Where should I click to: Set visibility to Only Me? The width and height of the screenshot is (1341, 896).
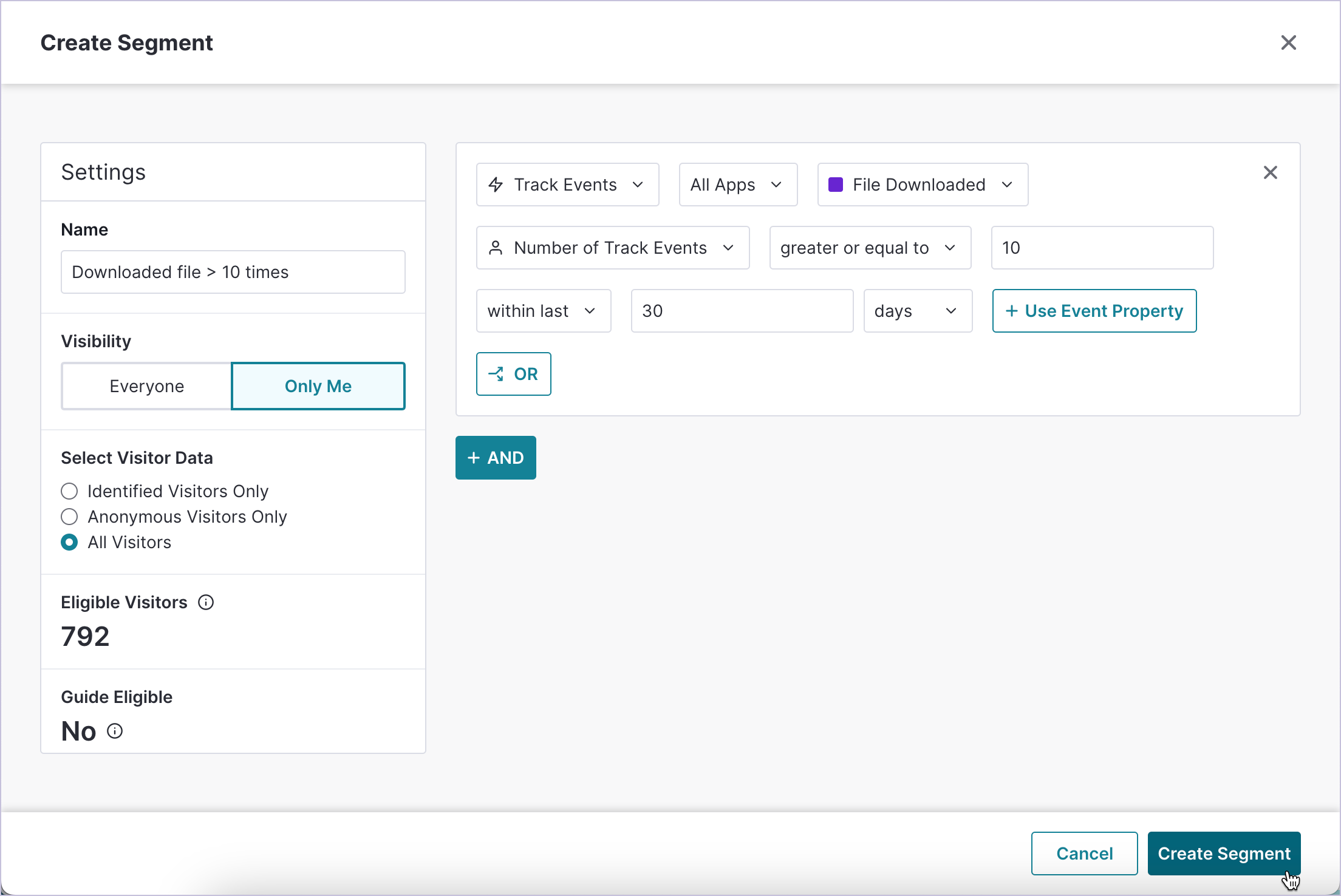[x=318, y=386]
